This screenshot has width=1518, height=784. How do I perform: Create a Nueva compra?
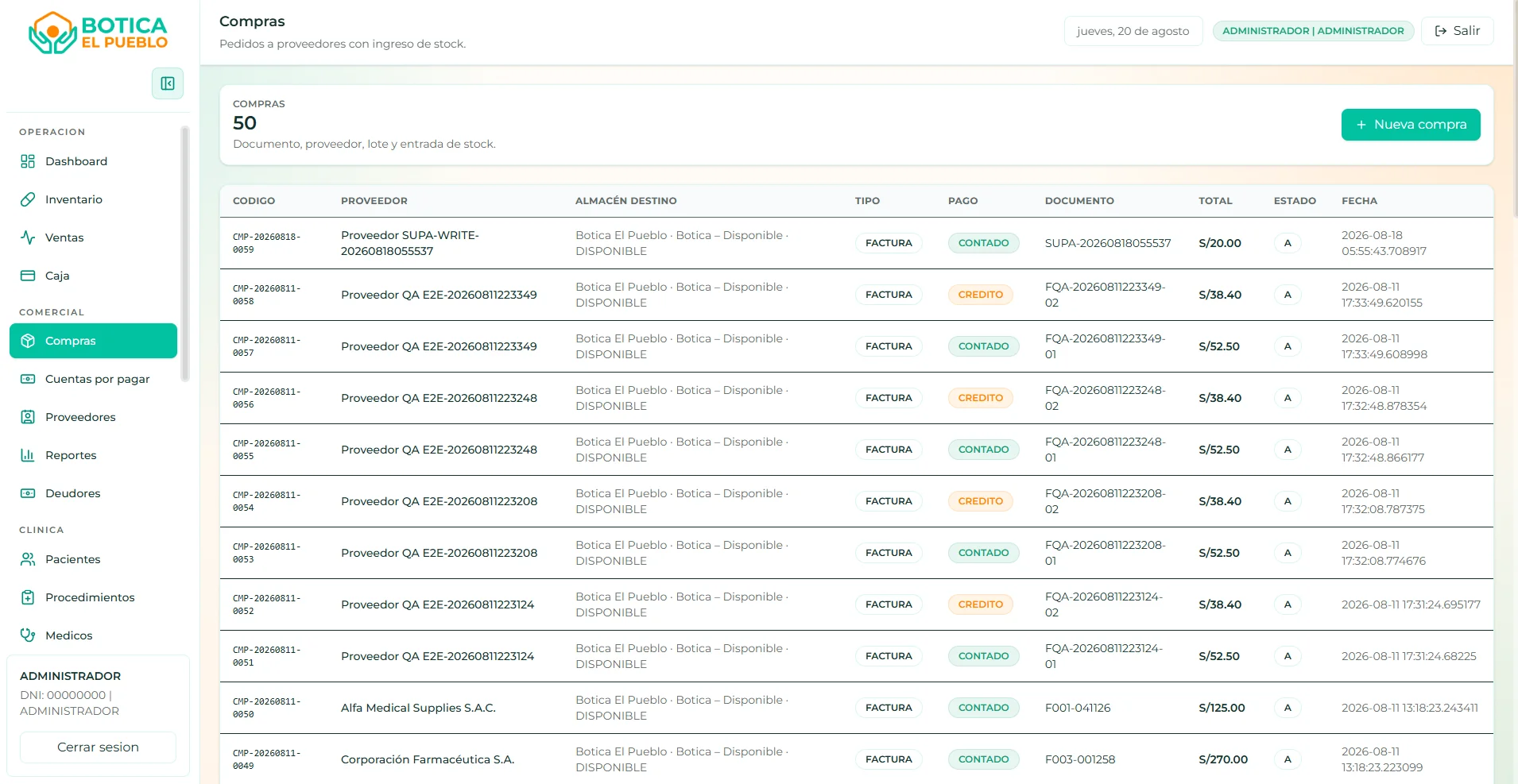point(1411,125)
